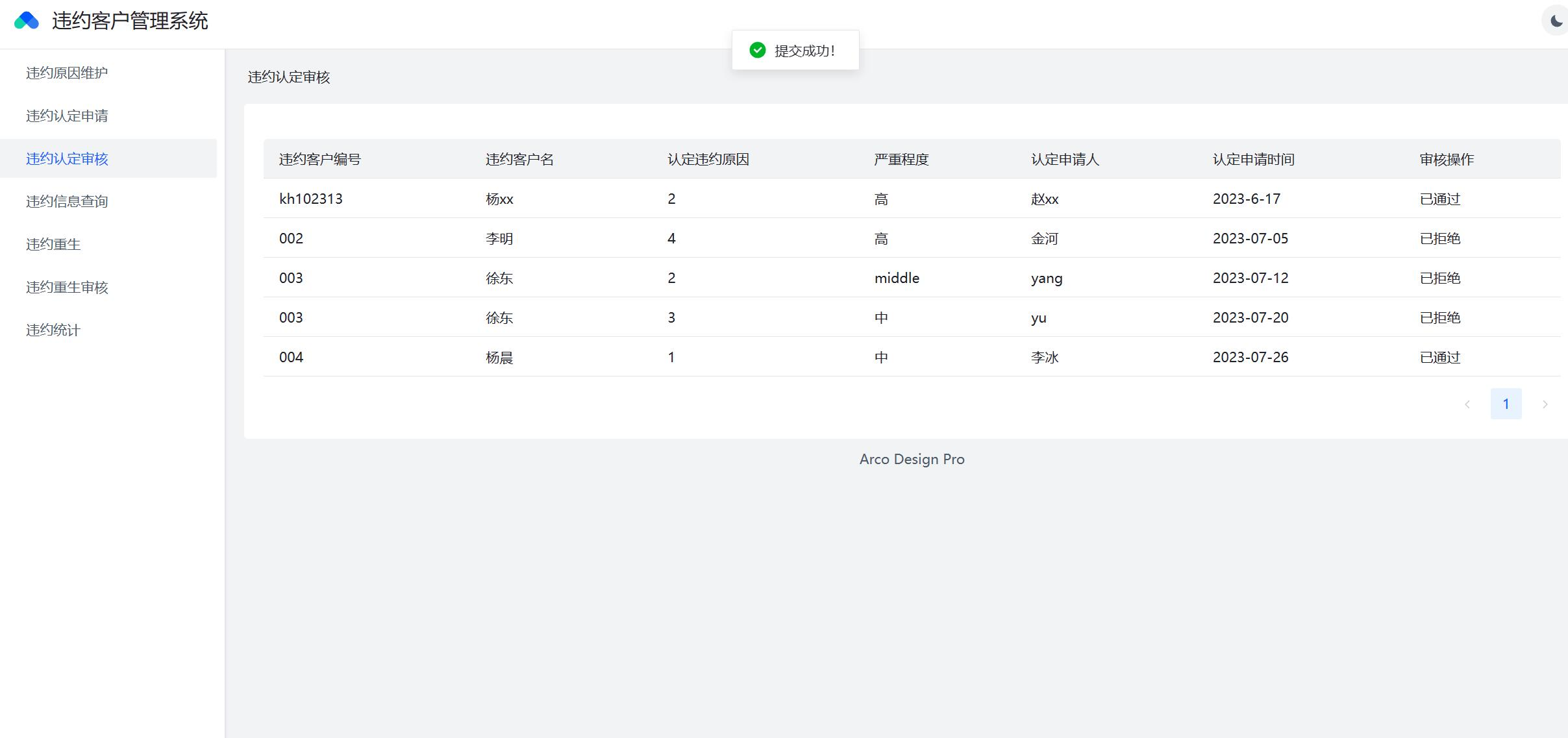Click 已通过 status for 杨晨

click(1439, 357)
